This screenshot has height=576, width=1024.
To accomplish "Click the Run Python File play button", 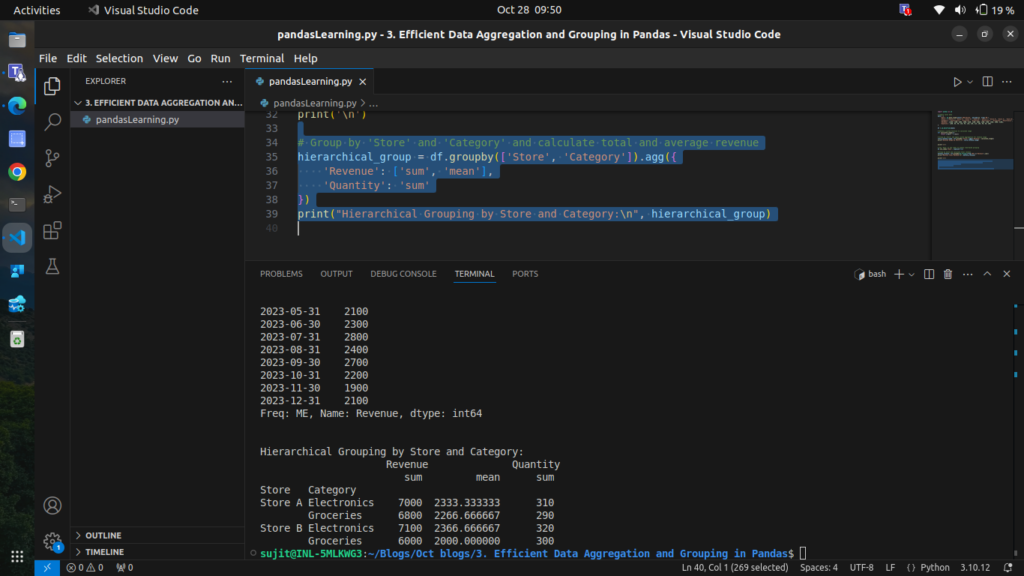I will [x=957, y=81].
